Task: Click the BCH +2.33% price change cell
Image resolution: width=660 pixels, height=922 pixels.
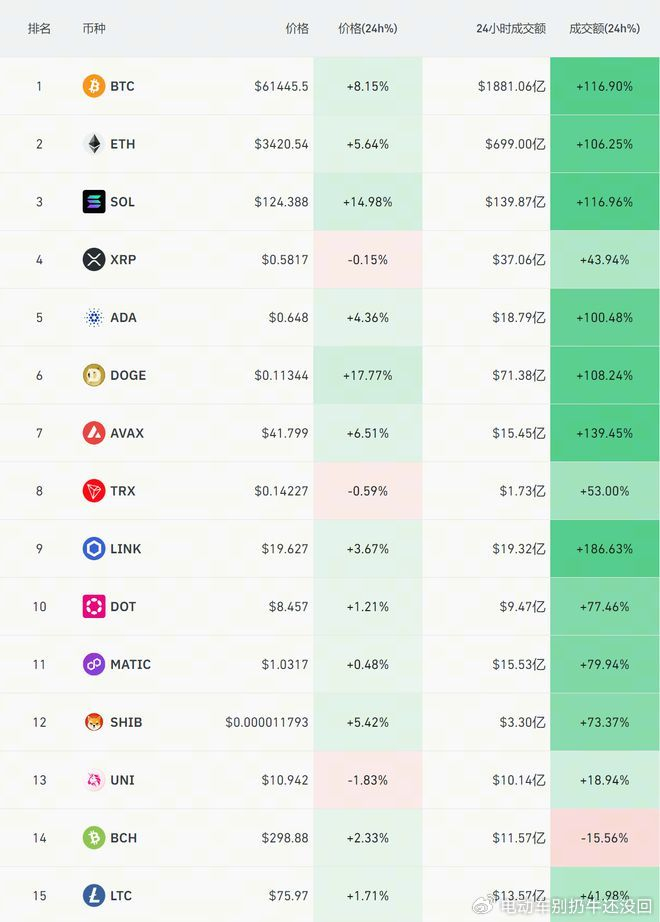Action: point(368,838)
